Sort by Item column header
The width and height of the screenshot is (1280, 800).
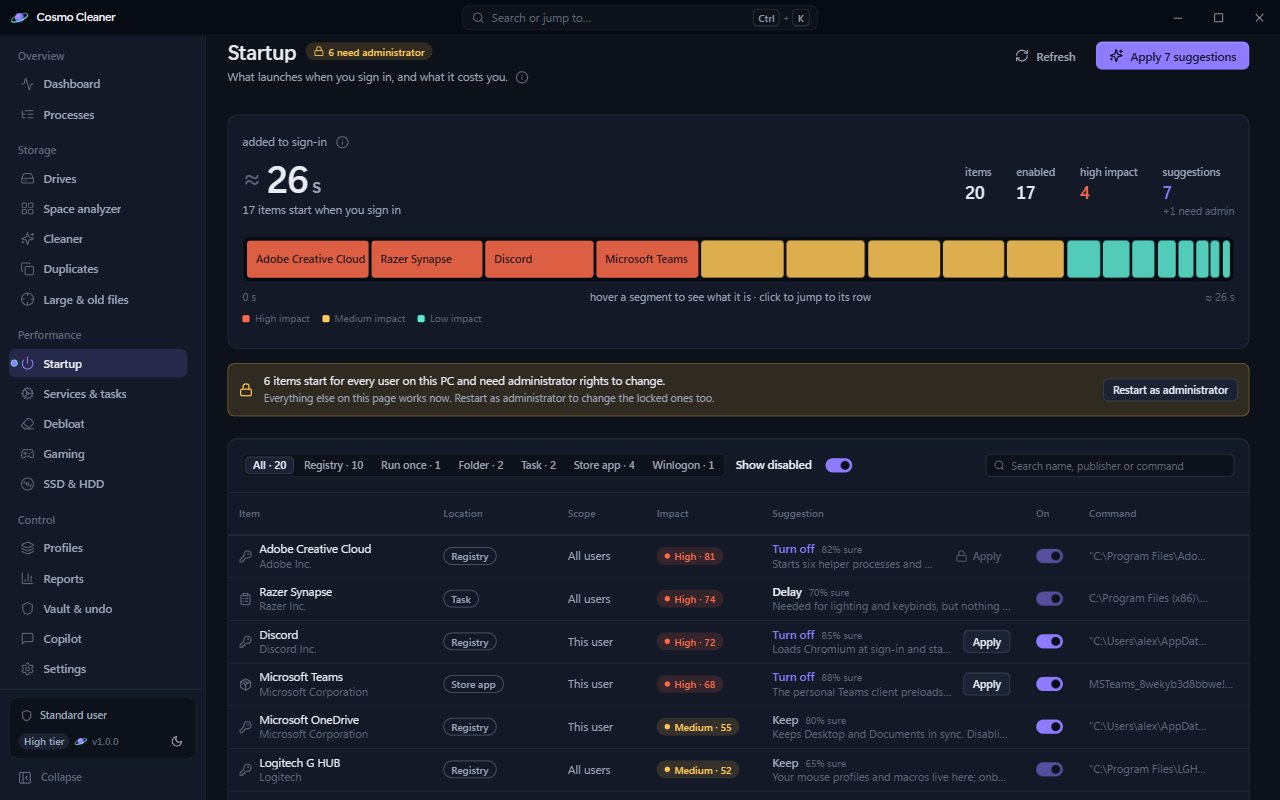[x=249, y=514]
